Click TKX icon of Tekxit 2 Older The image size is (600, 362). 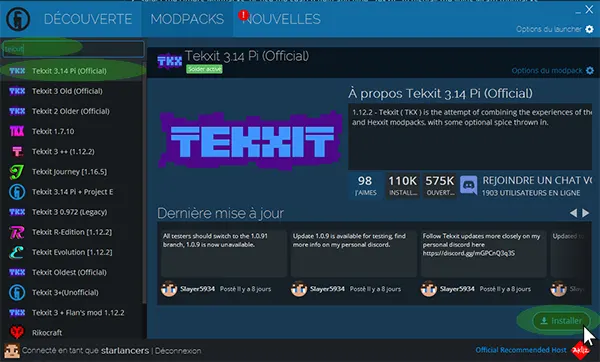tap(17, 111)
